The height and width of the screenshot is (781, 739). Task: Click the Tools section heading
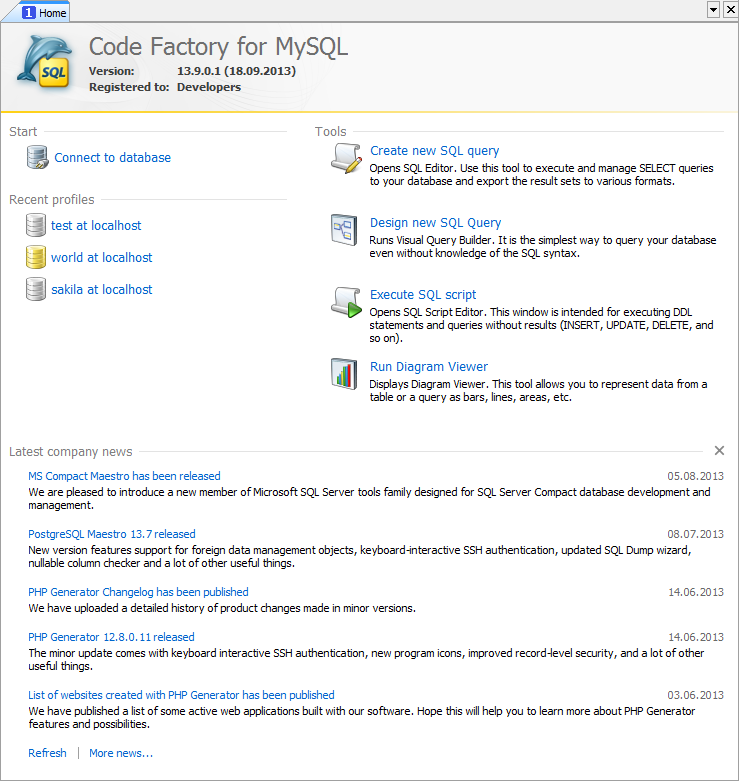pos(330,131)
